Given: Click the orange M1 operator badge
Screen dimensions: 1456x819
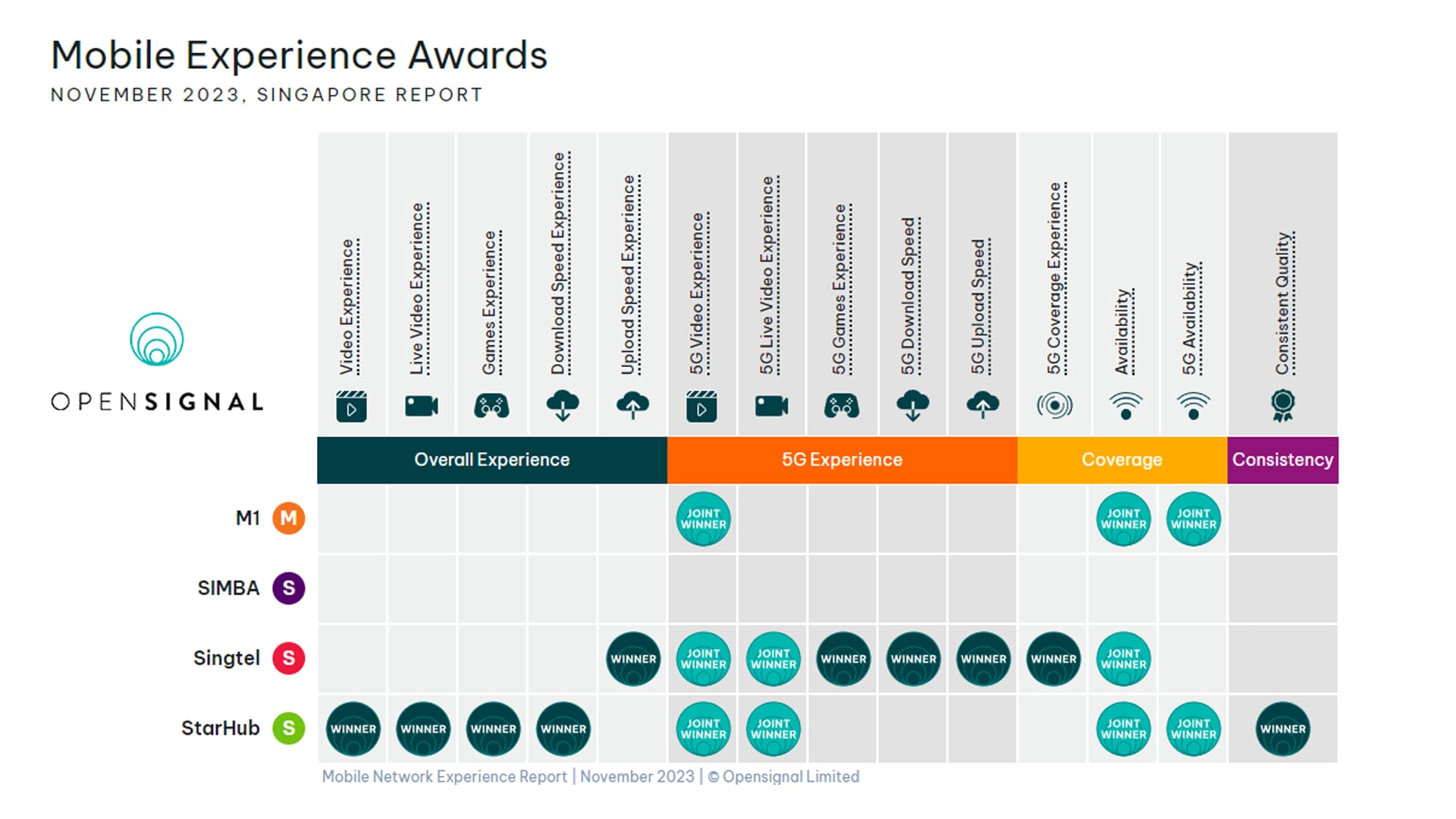Looking at the screenshot, I should click(288, 519).
